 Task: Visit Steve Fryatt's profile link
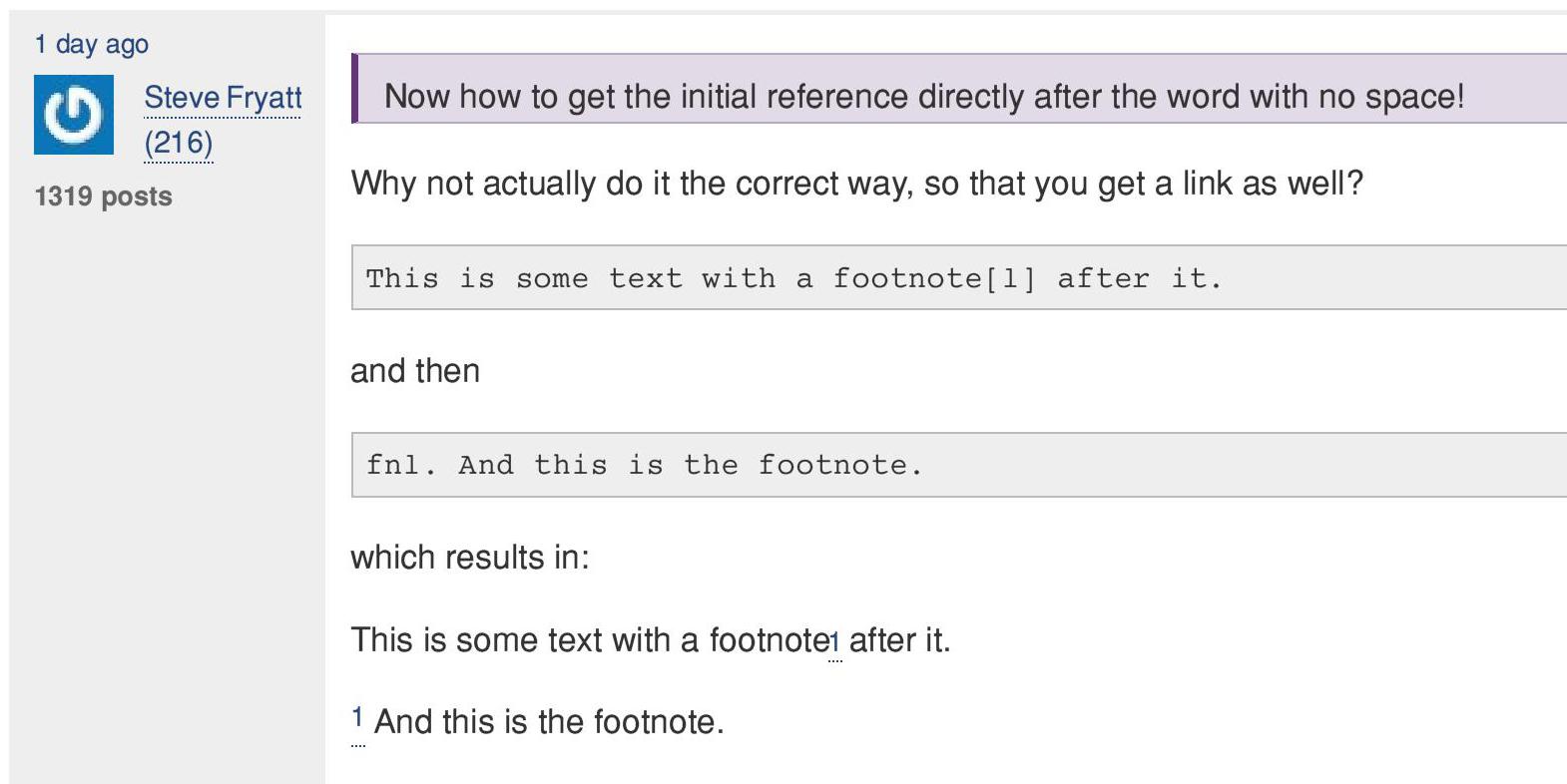(x=223, y=98)
